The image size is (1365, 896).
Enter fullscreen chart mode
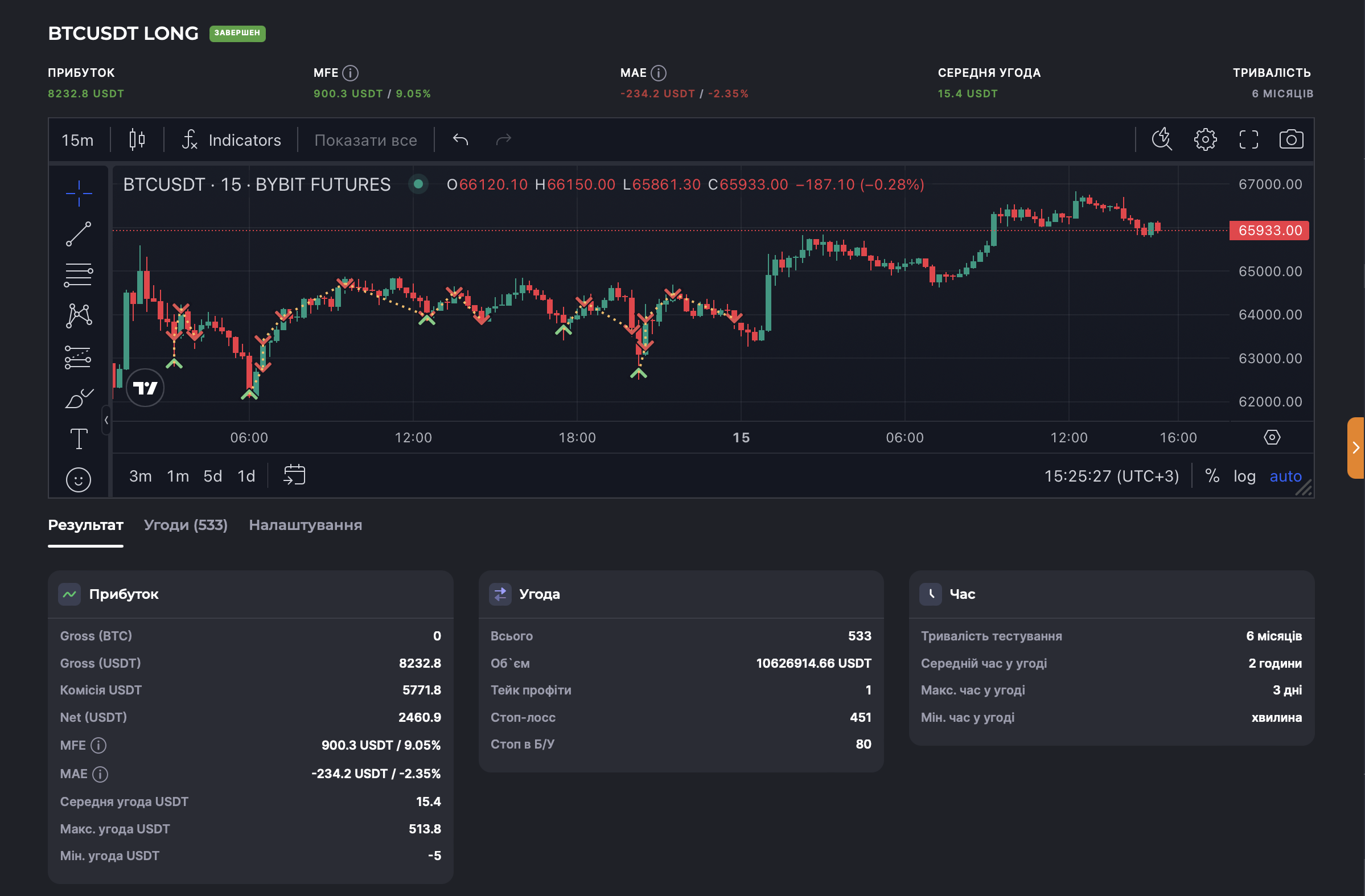point(1248,139)
